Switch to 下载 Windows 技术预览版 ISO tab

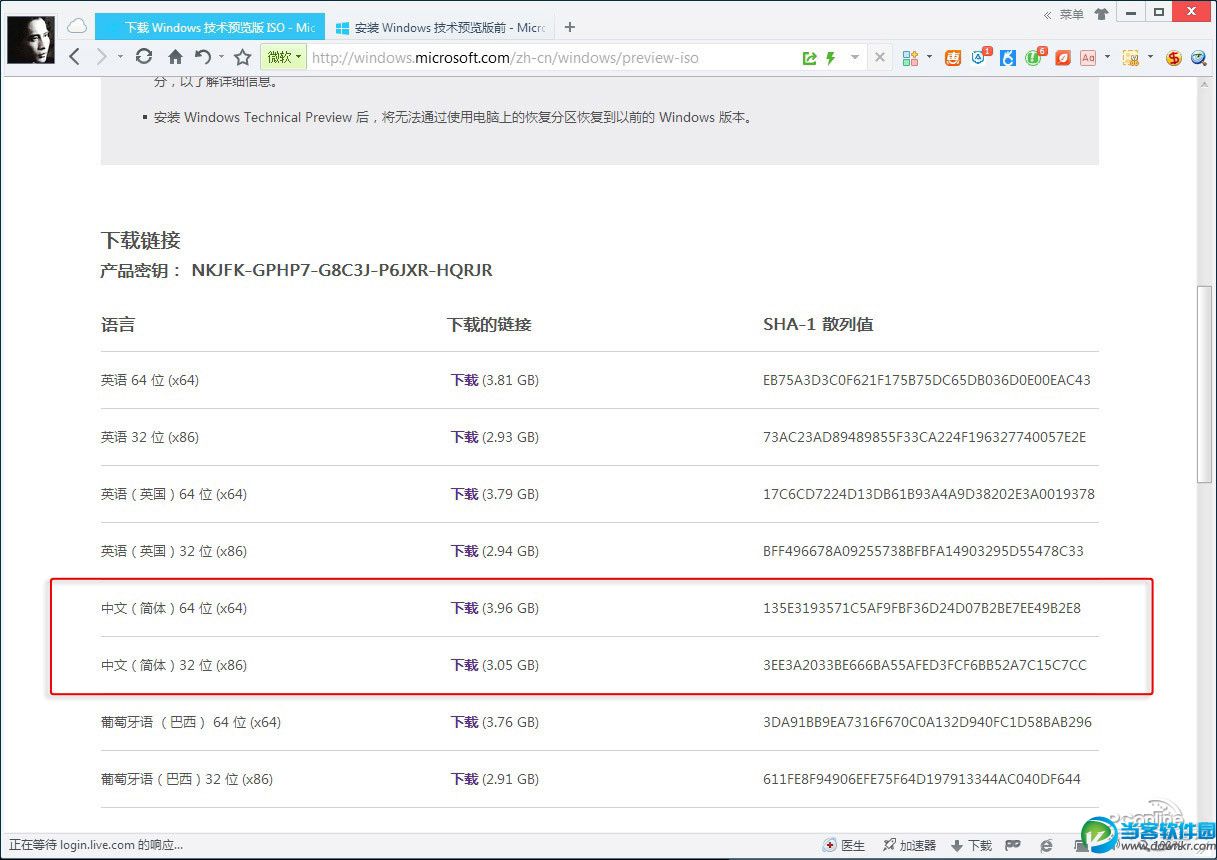pyautogui.click(x=210, y=27)
